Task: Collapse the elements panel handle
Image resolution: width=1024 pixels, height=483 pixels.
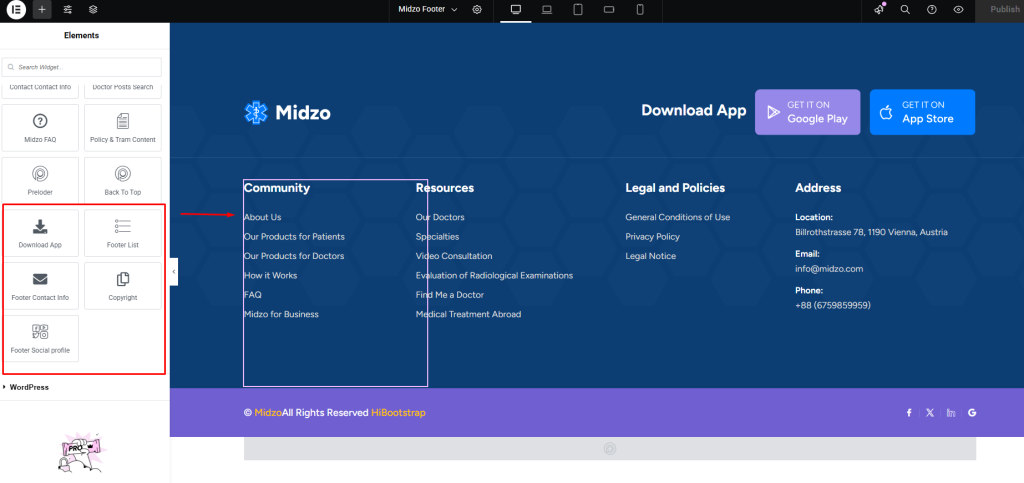Action: tap(174, 272)
